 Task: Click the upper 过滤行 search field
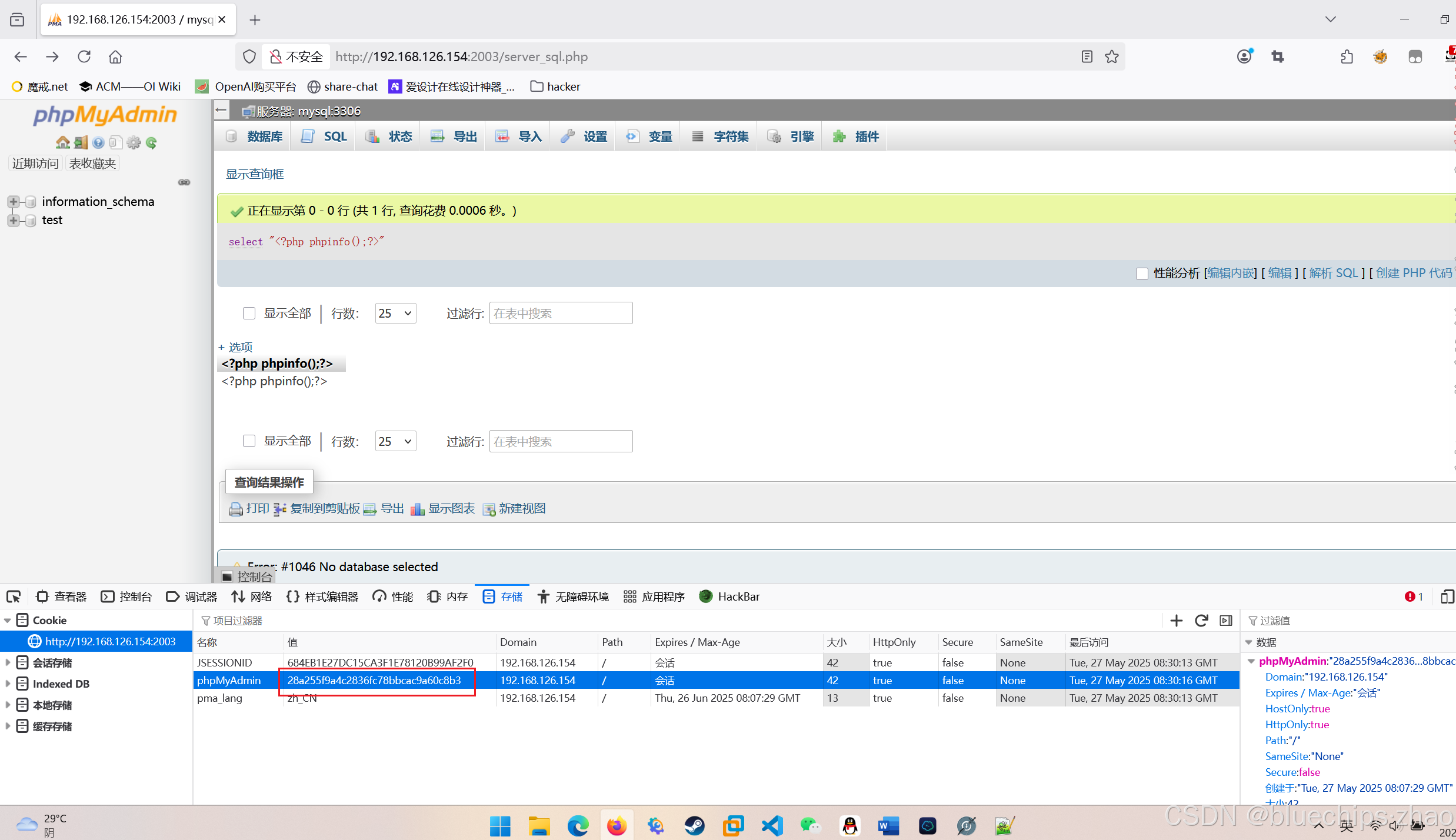(560, 314)
